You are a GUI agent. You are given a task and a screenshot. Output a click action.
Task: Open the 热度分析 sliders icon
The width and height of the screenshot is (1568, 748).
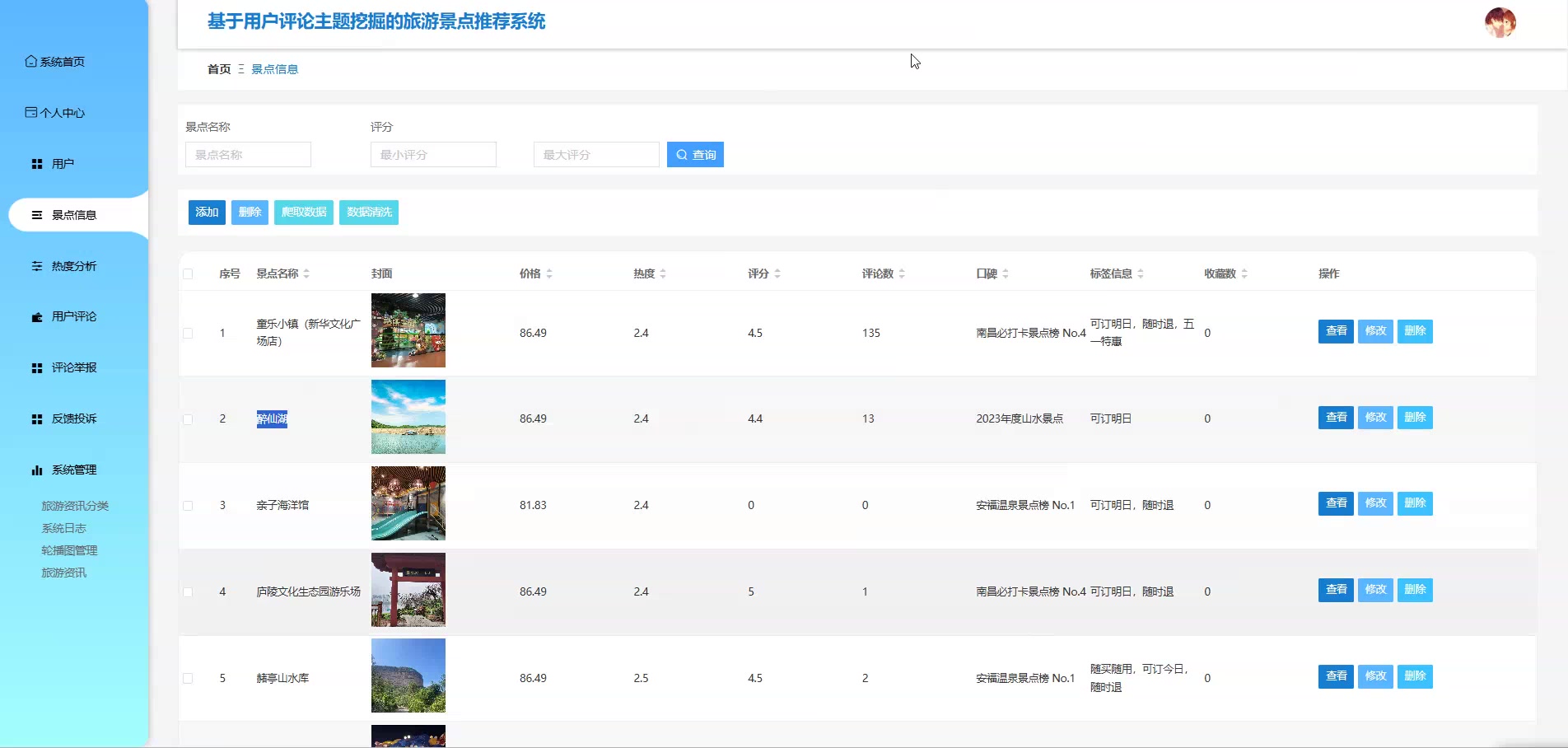pyautogui.click(x=37, y=266)
